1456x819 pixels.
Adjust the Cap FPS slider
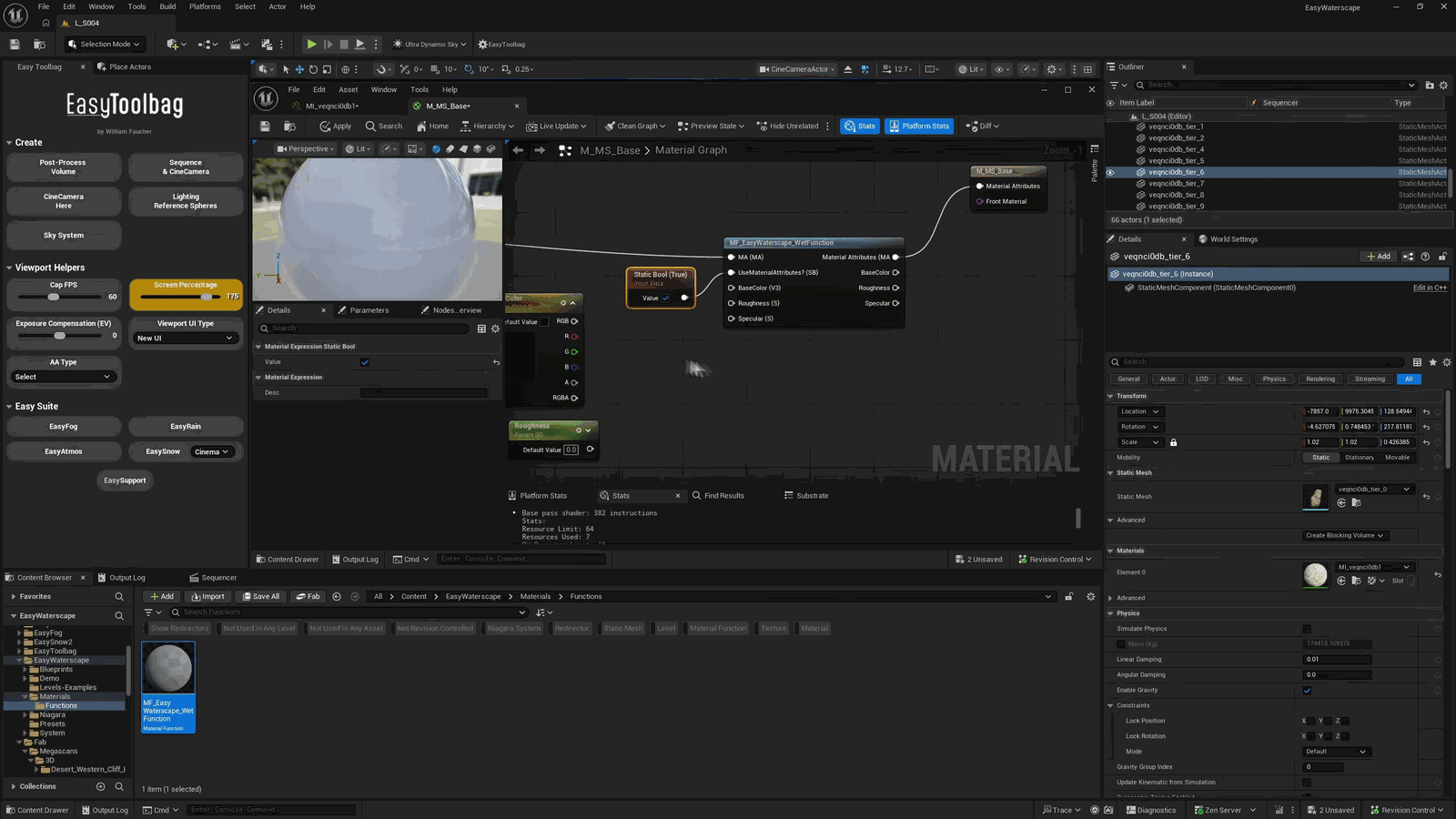coord(54,297)
